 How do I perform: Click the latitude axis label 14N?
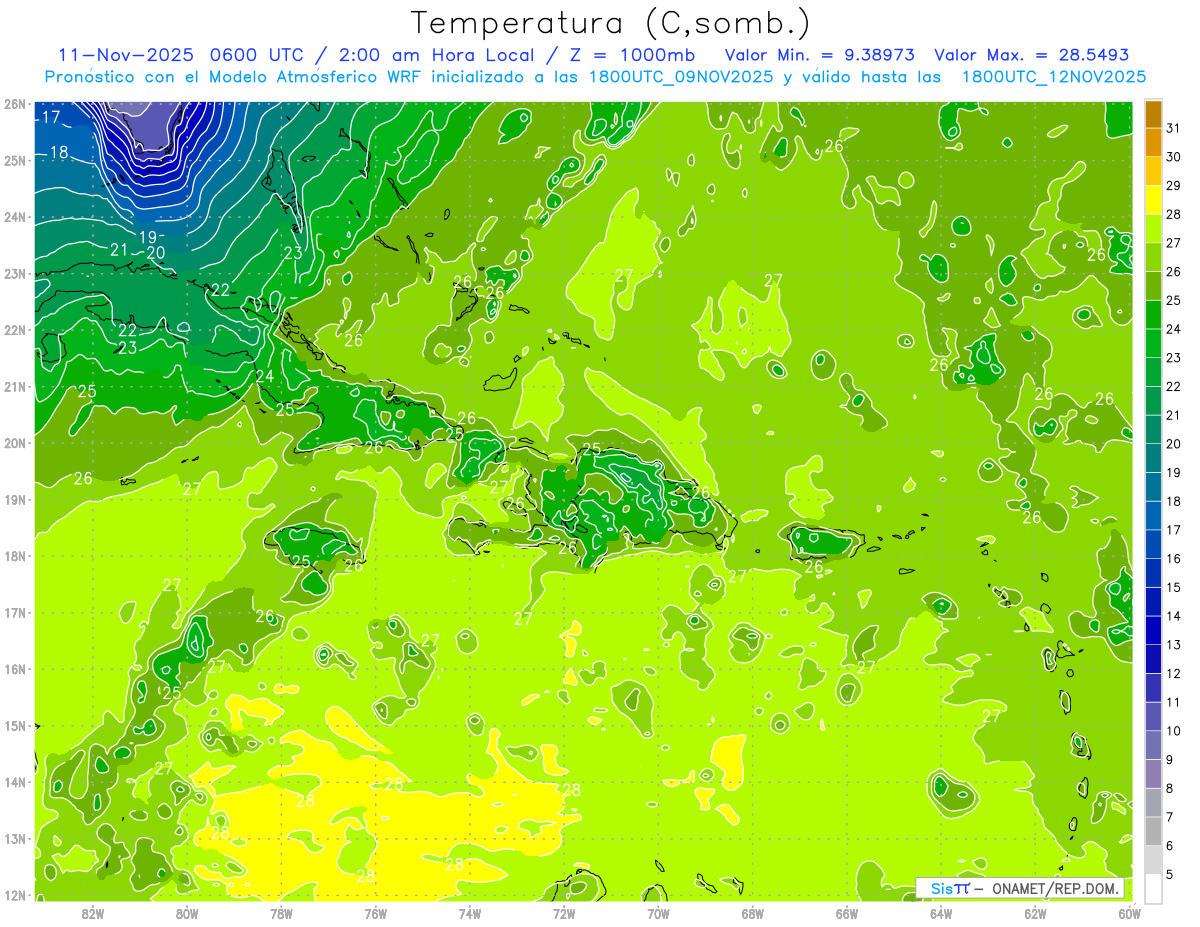click(x=16, y=782)
